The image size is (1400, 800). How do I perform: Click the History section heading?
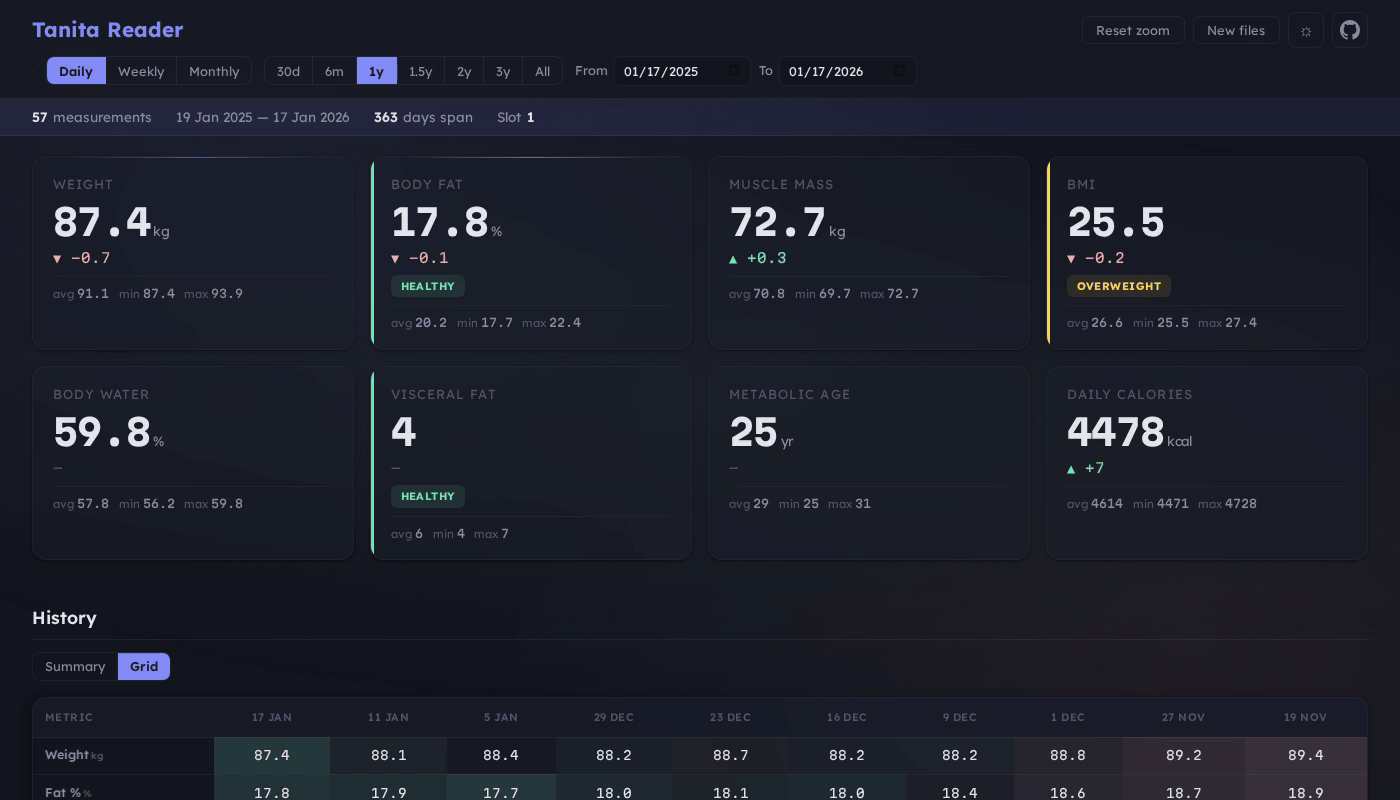pyautogui.click(x=64, y=618)
